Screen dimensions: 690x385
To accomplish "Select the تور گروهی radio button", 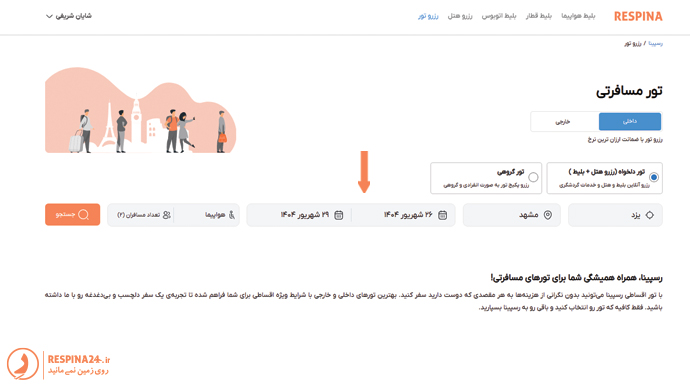I will pyautogui.click(x=533, y=177).
